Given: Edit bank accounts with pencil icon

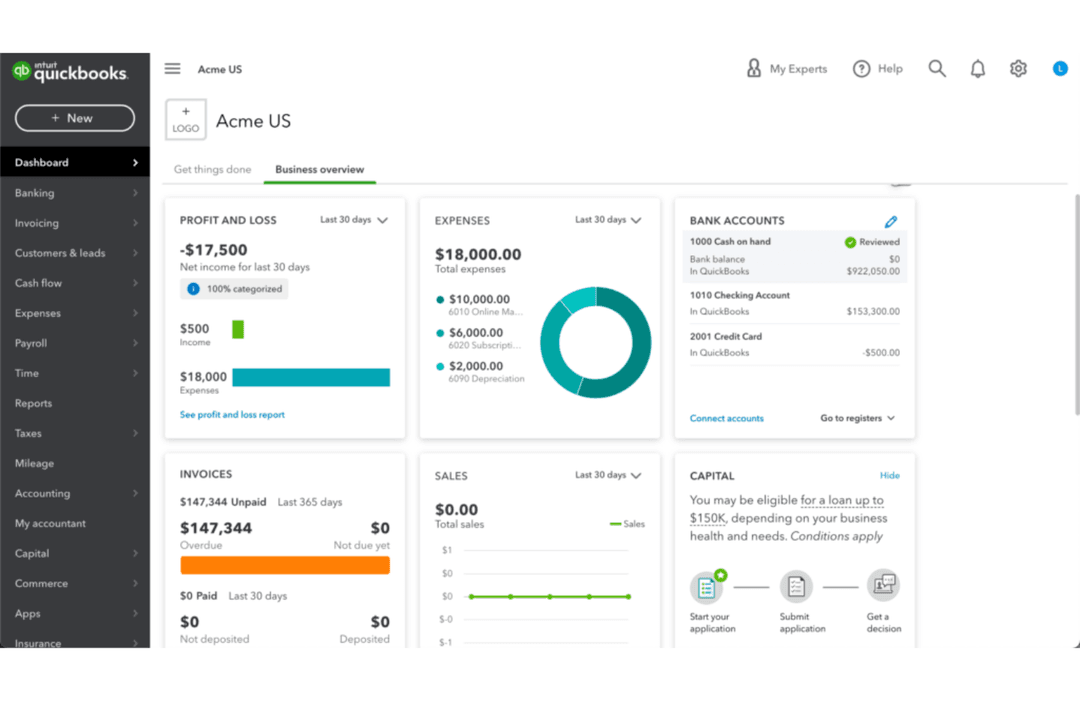Looking at the screenshot, I should [891, 221].
